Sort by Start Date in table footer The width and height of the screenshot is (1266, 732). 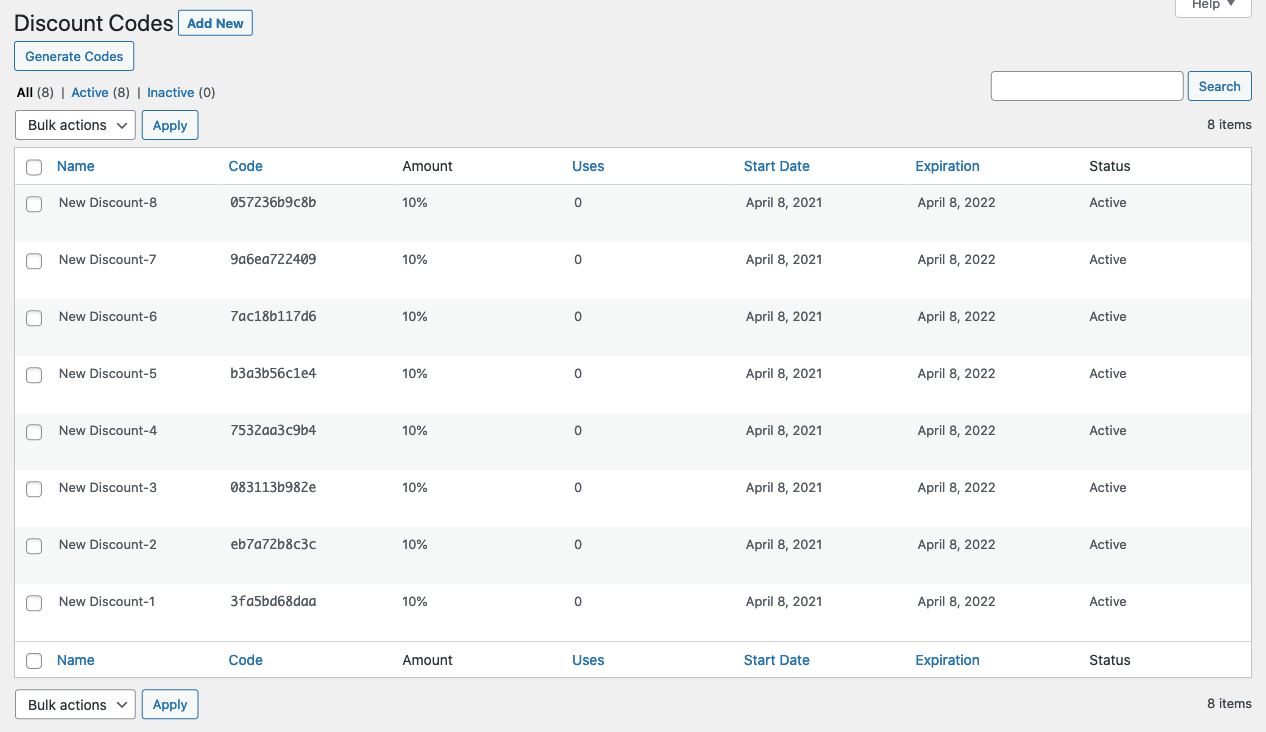coord(776,660)
